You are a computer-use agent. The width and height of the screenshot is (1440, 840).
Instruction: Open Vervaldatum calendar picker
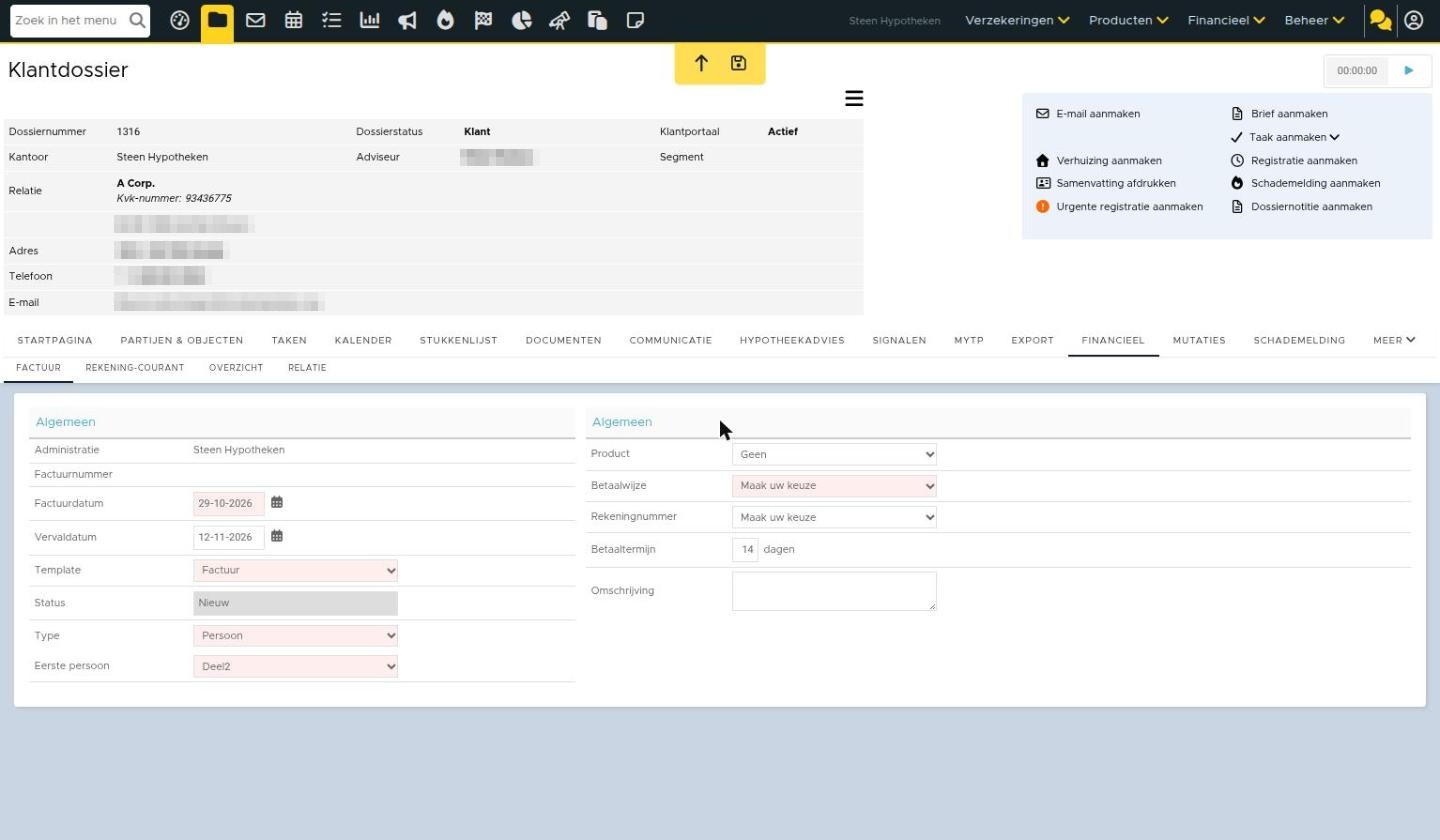(x=277, y=536)
